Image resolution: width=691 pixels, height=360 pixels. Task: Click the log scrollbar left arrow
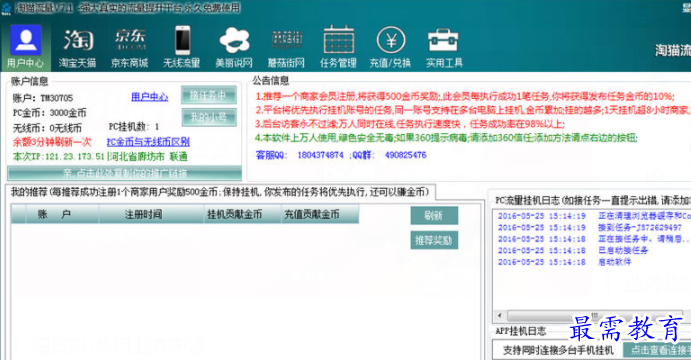pyautogui.click(x=499, y=315)
